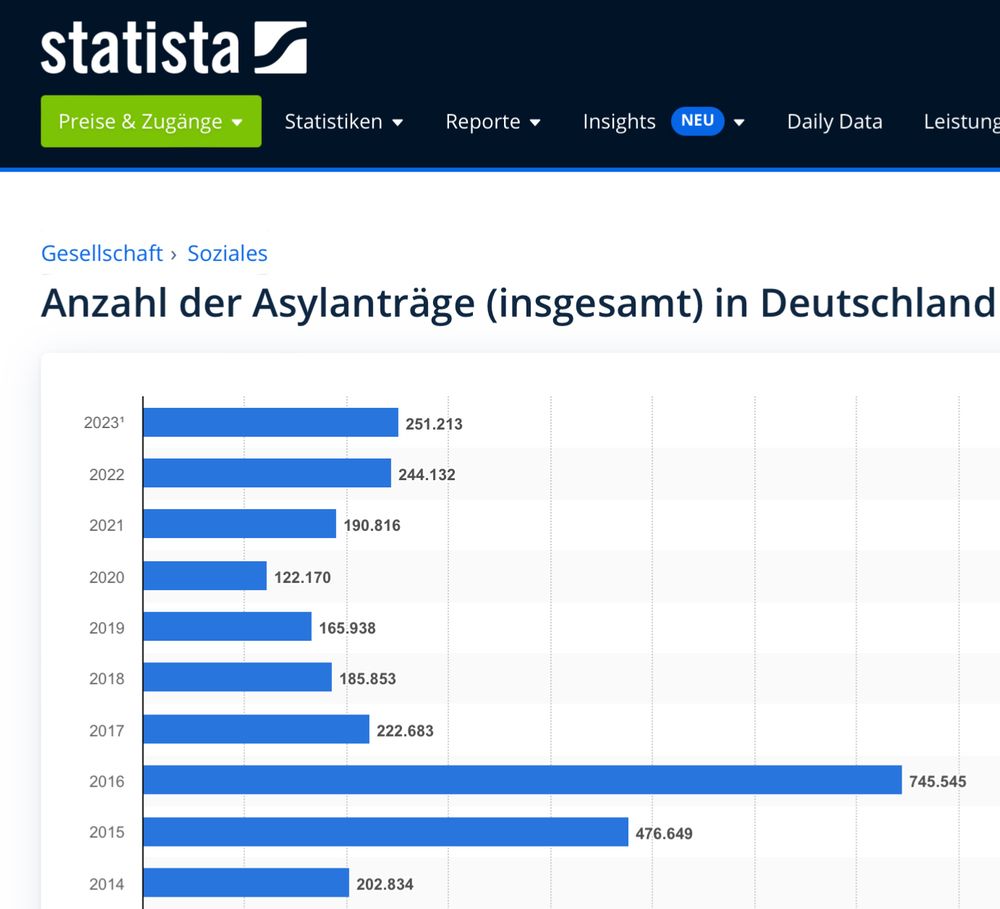
Task: Open the Soziales breadcrumb link
Action: (x=228, y=253)
